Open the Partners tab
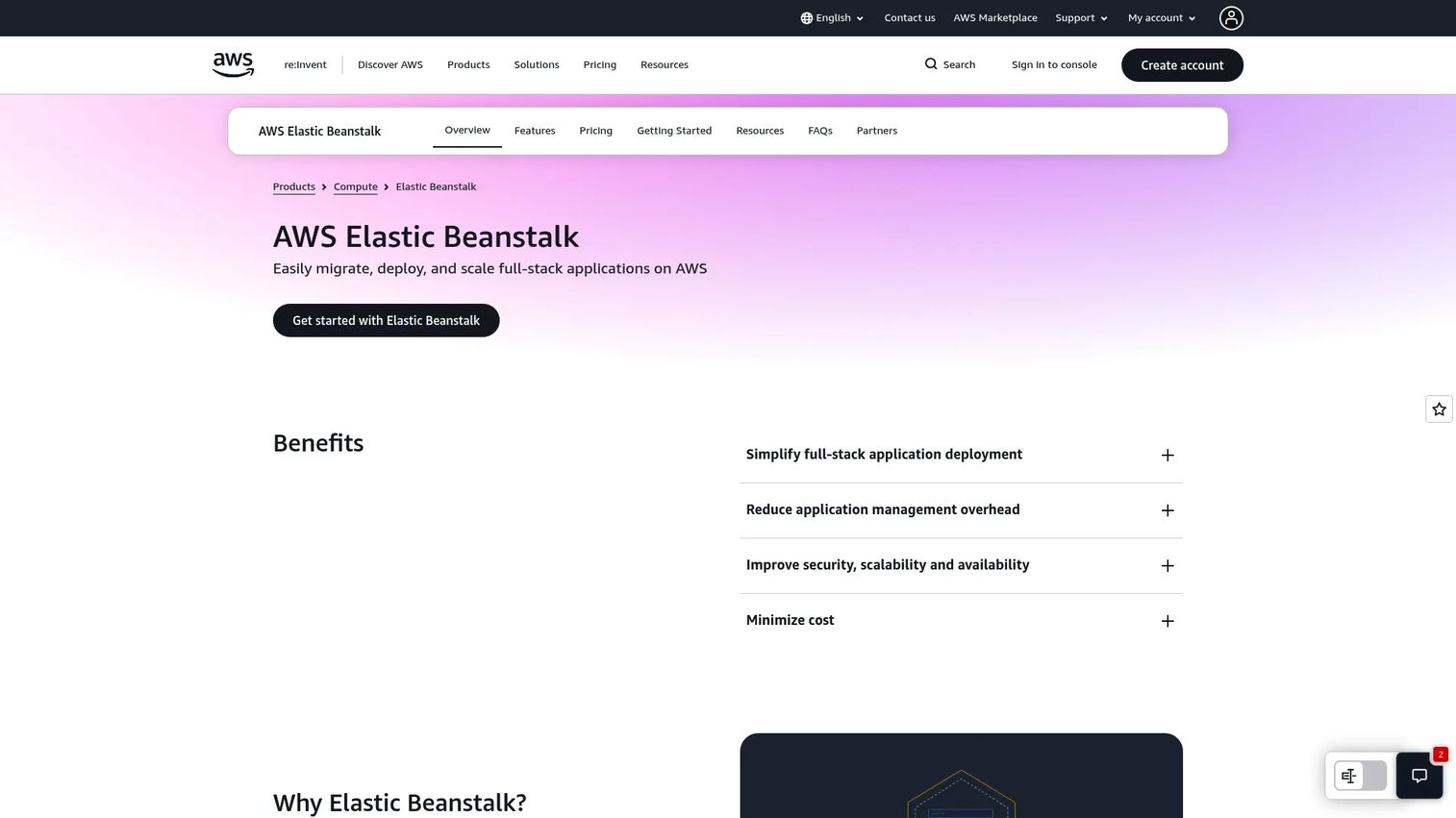1456x818 pixels. (877, 131)
